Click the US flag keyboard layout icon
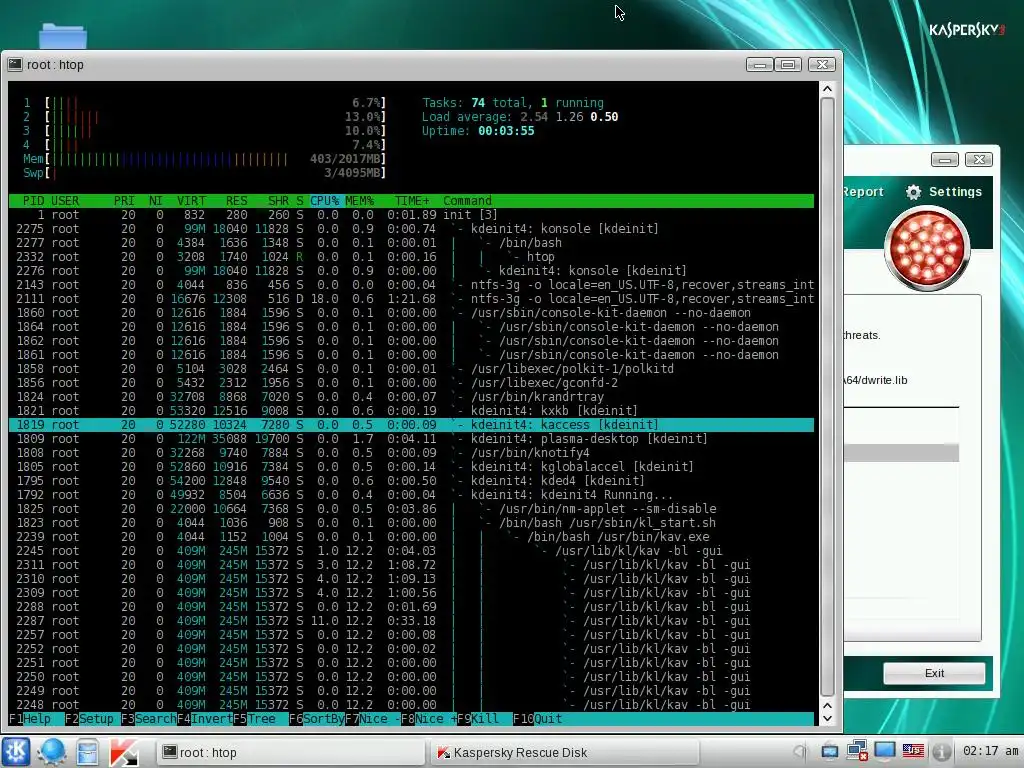This screenshot has width=1024, height=768. pos(913,751)
